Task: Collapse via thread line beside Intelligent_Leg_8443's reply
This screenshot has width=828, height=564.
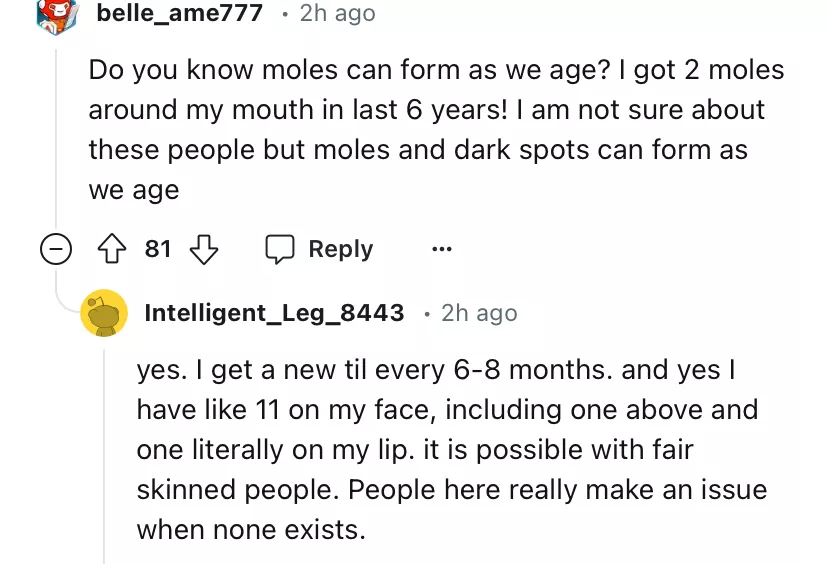Action: pos(104,450)
